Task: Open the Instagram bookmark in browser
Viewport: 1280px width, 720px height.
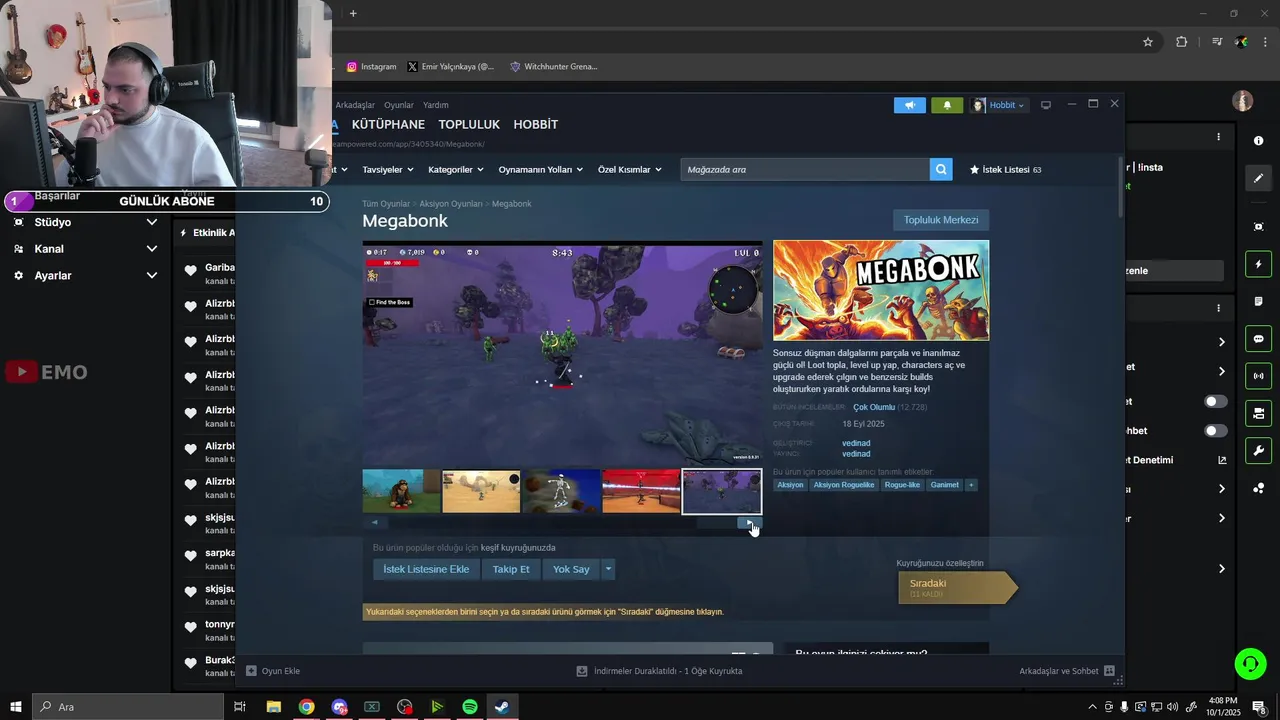Action: tap(372, 67)
